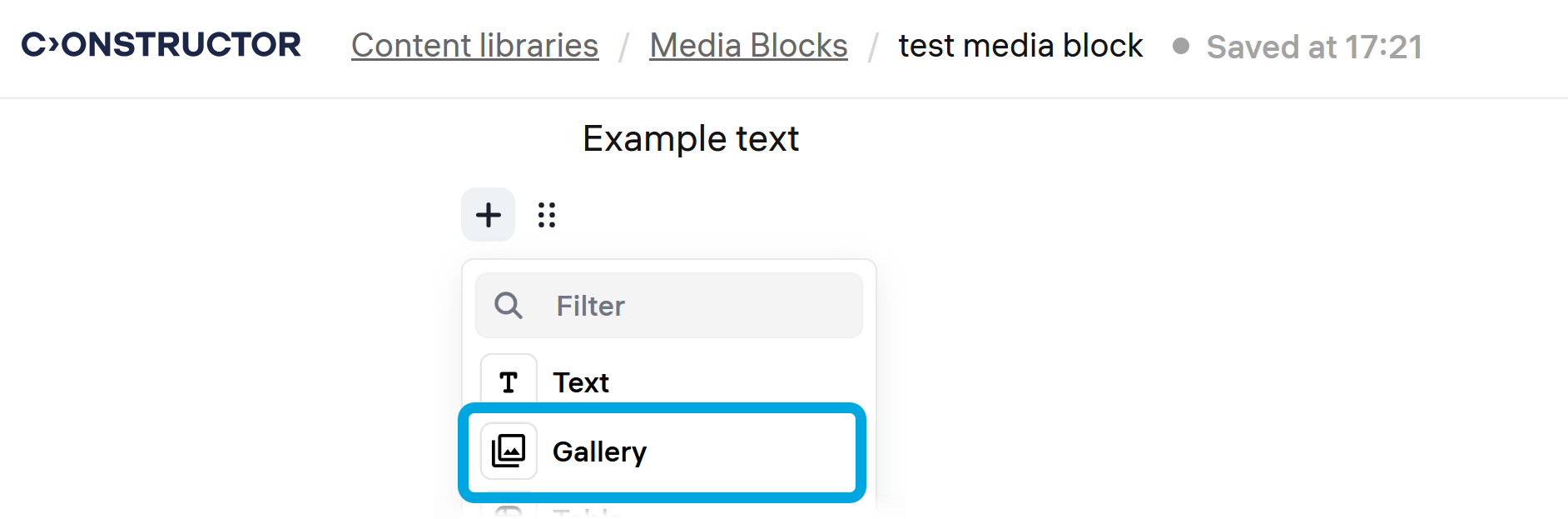Go to the Media Blocks breadcrumb link
Screen dimensions: 1568x519
pyautogui.click(x=748, y=46)
